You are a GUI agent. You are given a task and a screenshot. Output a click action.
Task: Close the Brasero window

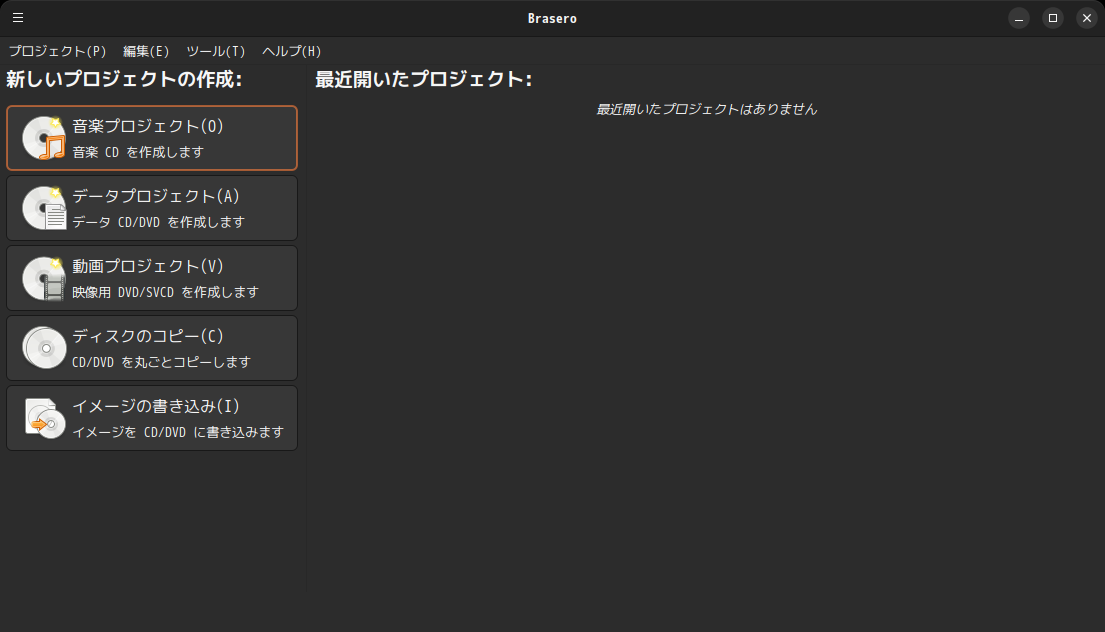(x=1087, y=18)
